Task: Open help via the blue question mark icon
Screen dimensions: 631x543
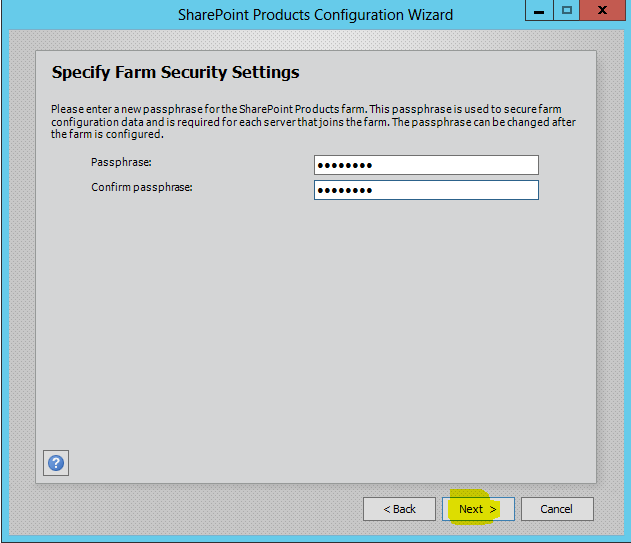Action: (x=56, y=463)
